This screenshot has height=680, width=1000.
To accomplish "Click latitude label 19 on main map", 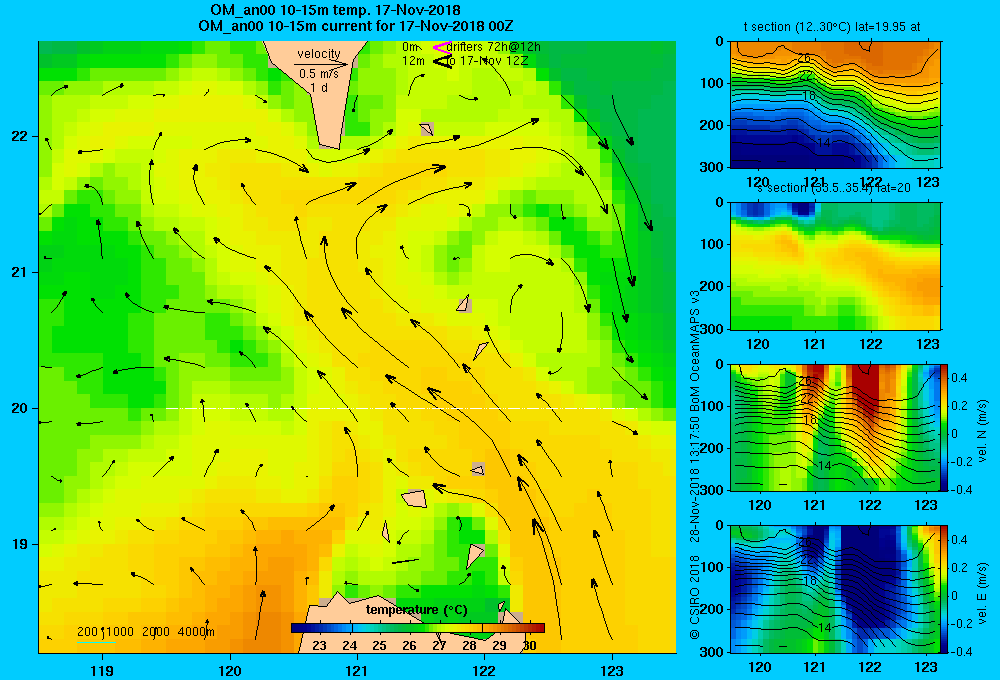I will (x=20, y=544).
